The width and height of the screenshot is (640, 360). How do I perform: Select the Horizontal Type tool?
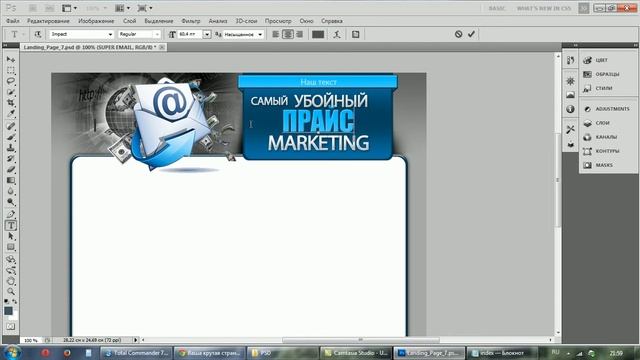[x=11, y=225]
